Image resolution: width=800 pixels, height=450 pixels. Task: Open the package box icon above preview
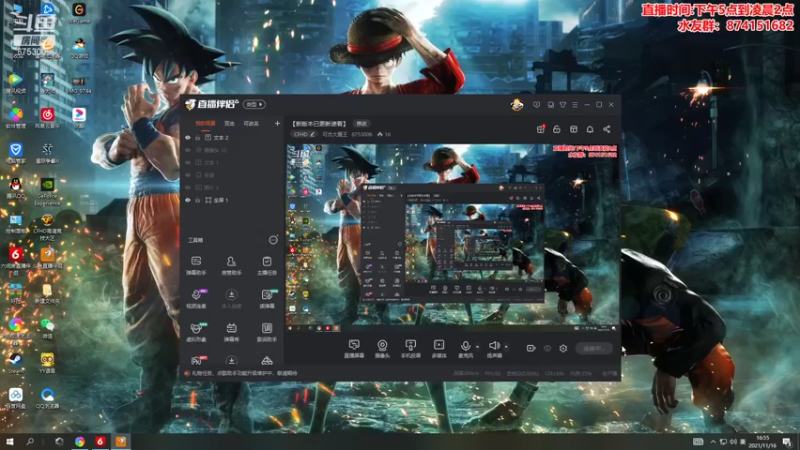pos(573,129)
